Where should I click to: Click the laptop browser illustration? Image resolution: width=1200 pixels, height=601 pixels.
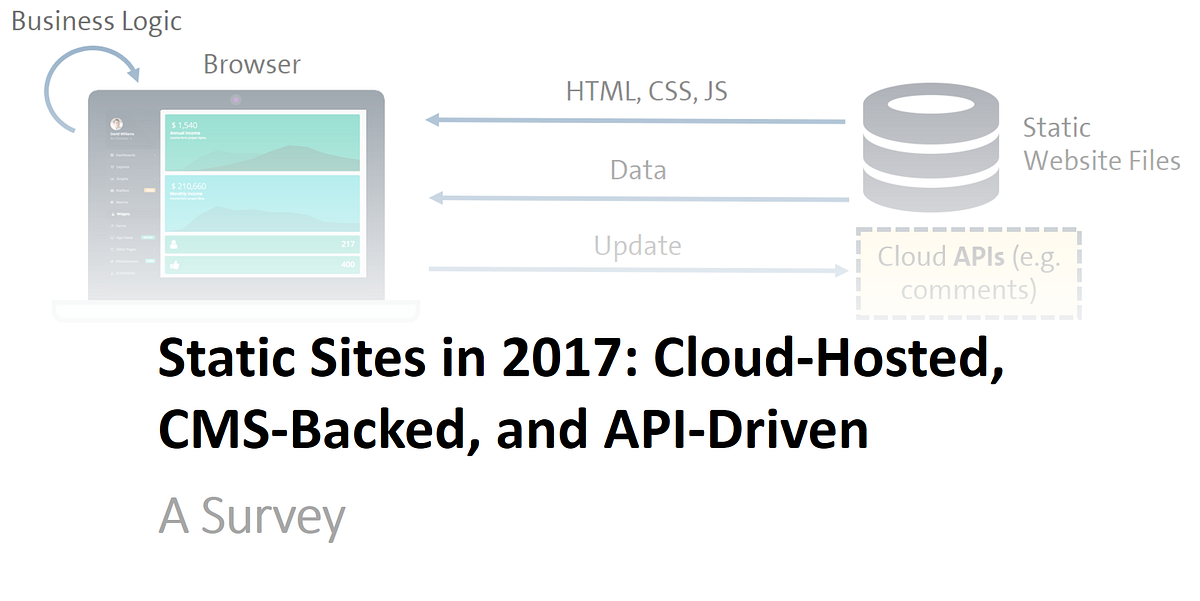click(236, 204)
